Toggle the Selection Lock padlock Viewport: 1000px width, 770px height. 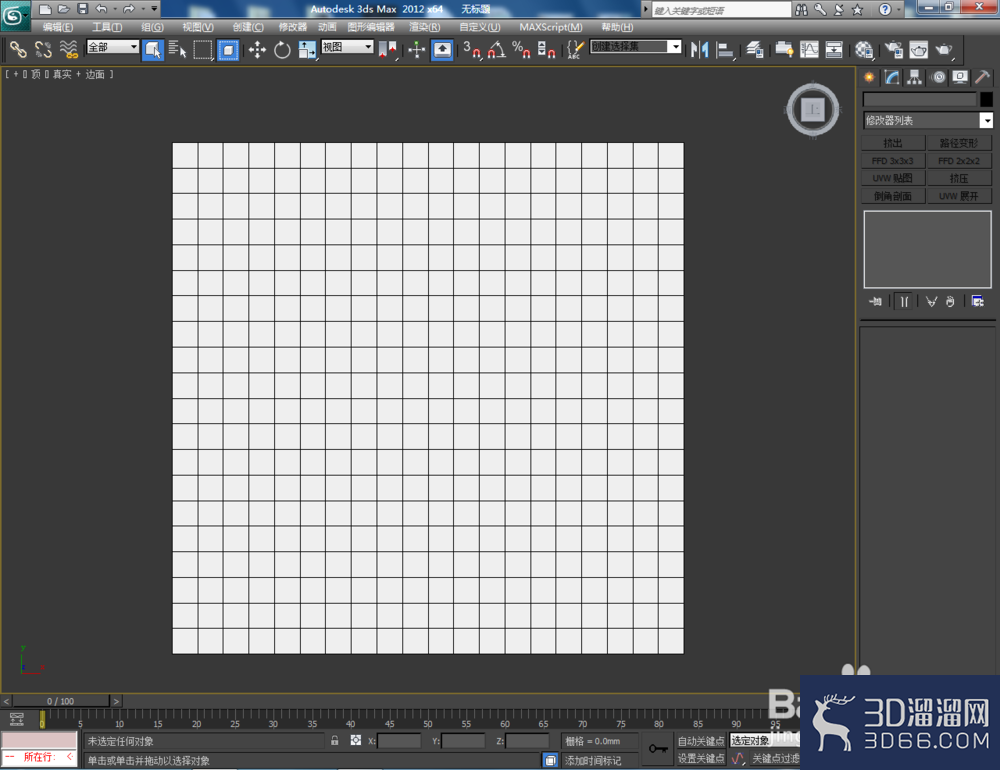334,741
